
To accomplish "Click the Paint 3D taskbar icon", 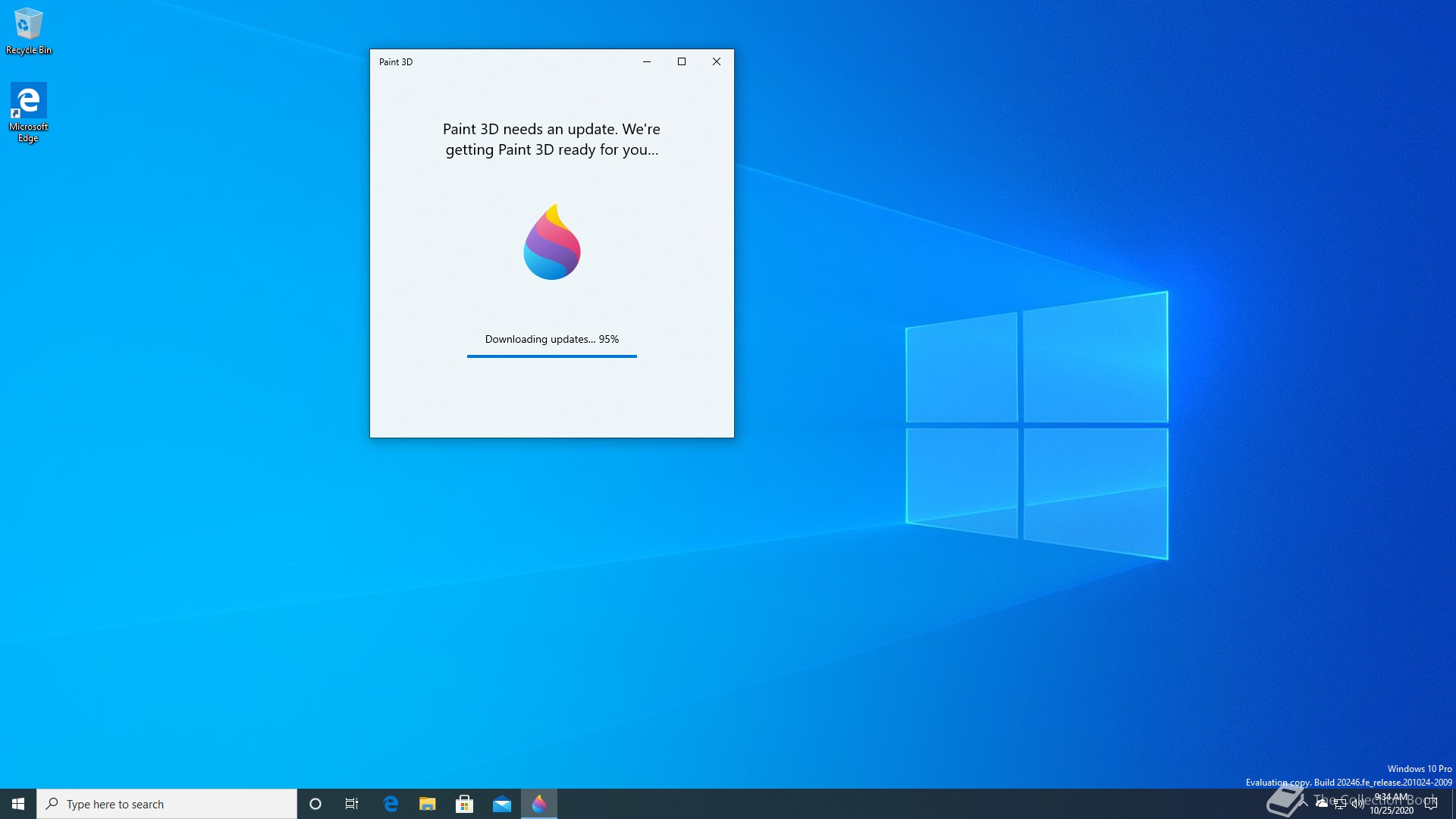I will (539, 804).
